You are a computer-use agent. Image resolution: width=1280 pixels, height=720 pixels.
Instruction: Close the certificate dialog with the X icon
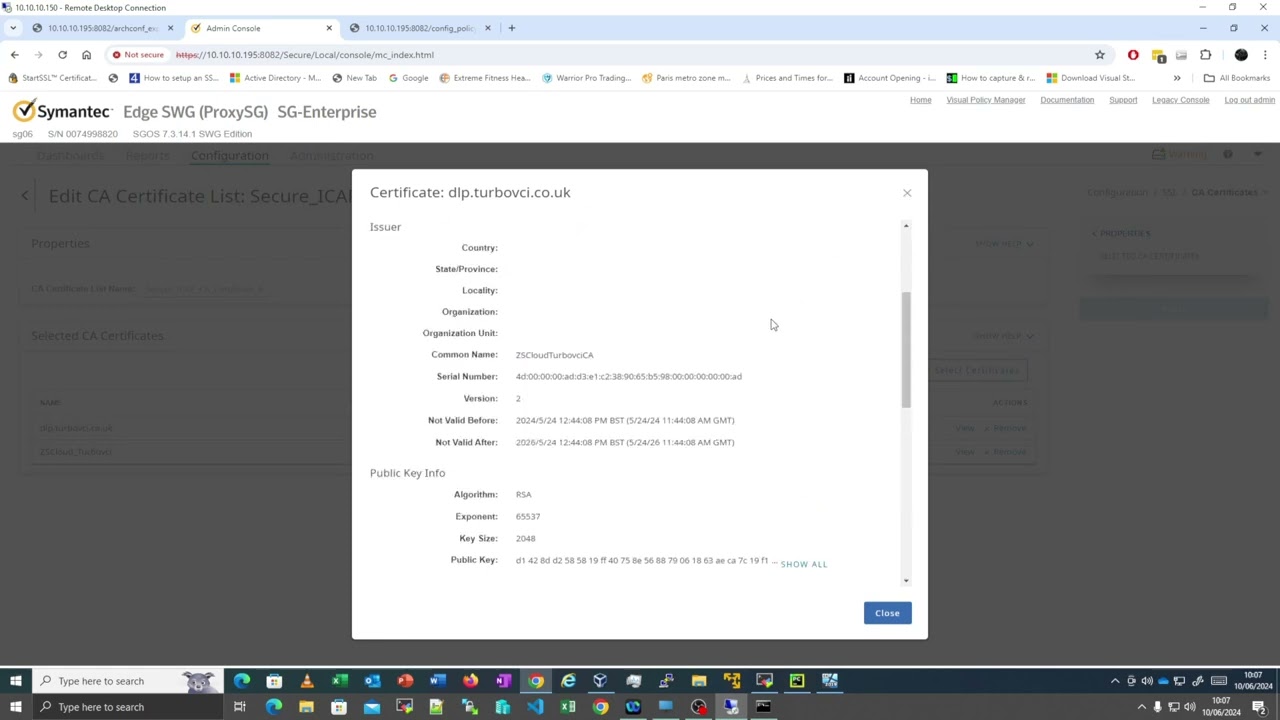(x=907, y=193)
